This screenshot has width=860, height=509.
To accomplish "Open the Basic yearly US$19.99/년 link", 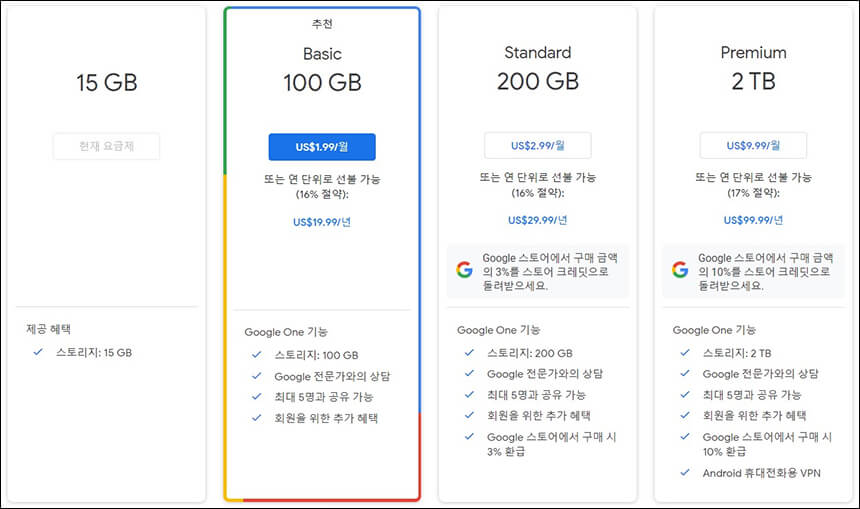I will 322,222.
